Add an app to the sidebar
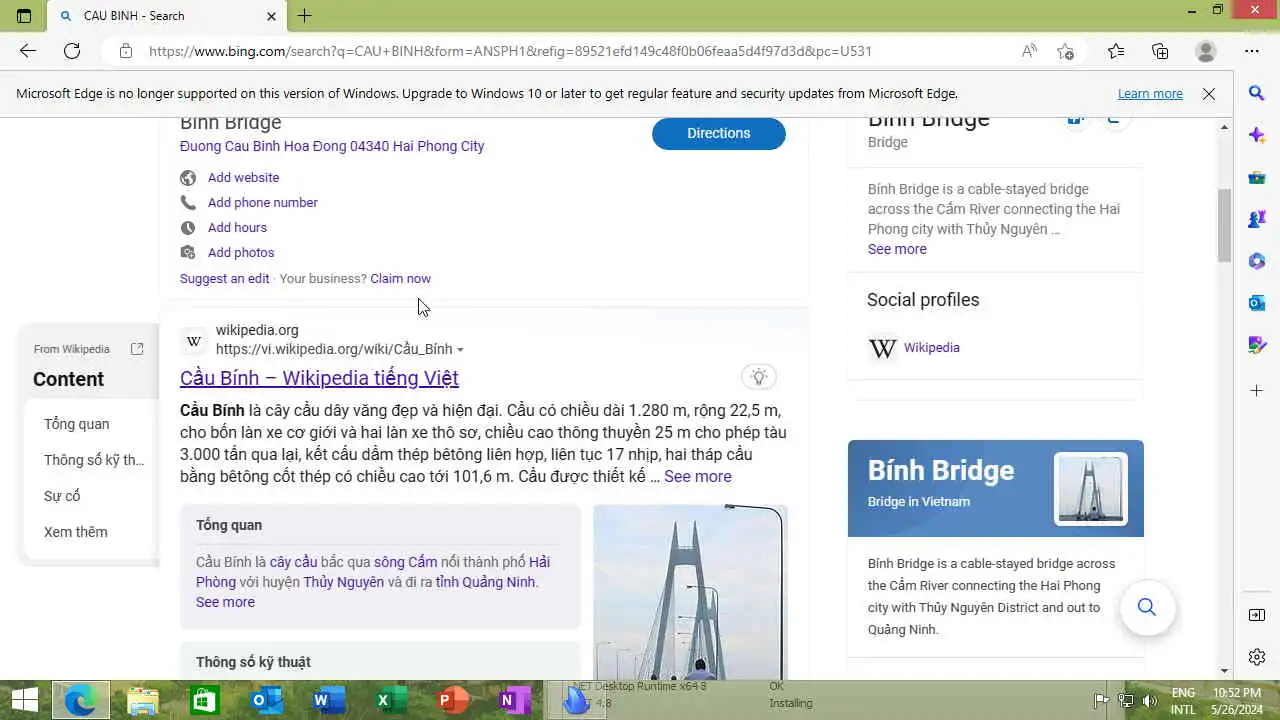Image resolution: width=1280 pixels, height=720 pixels. (1257, 389)
